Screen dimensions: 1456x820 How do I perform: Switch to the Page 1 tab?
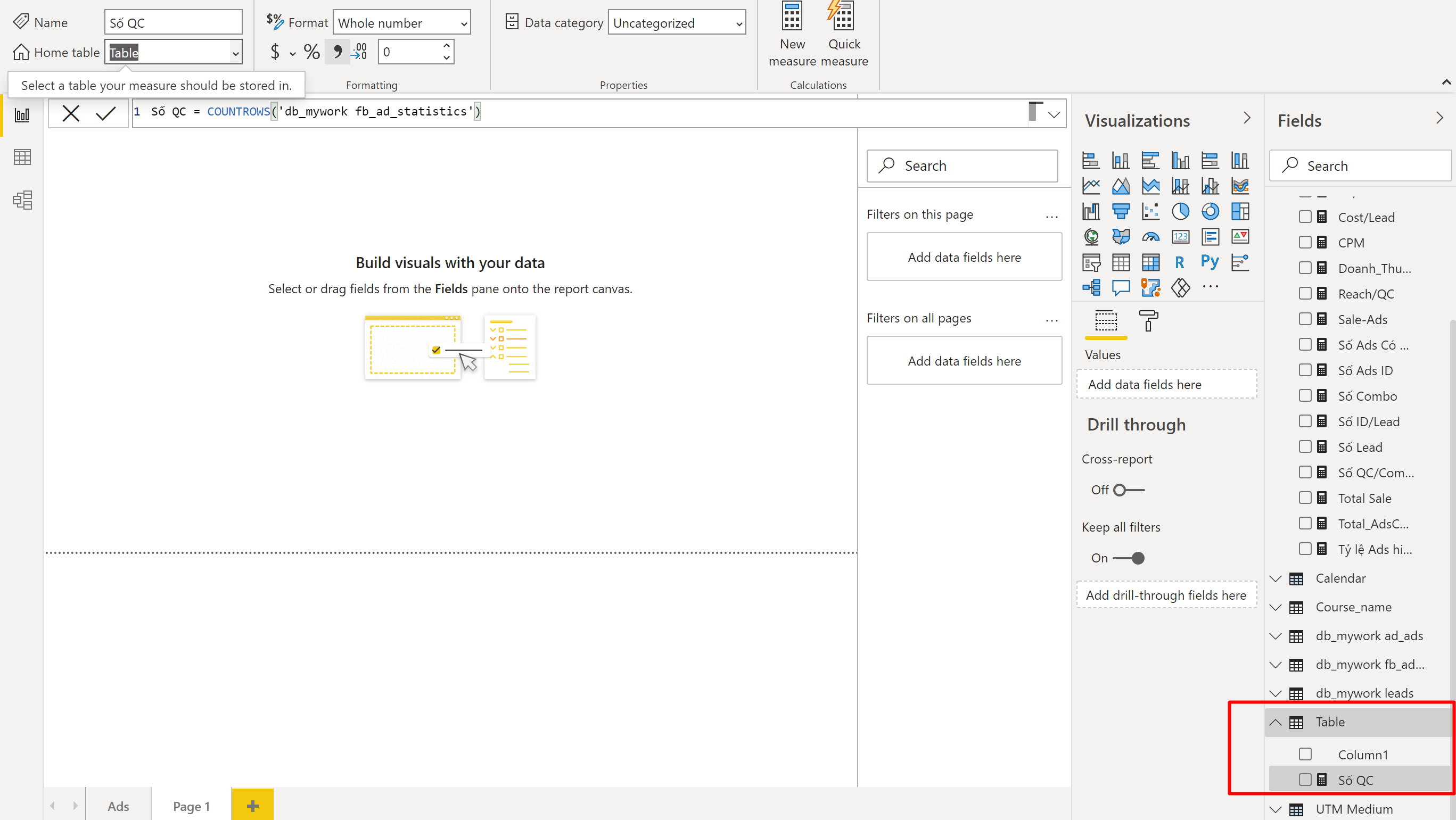point(191,806)
